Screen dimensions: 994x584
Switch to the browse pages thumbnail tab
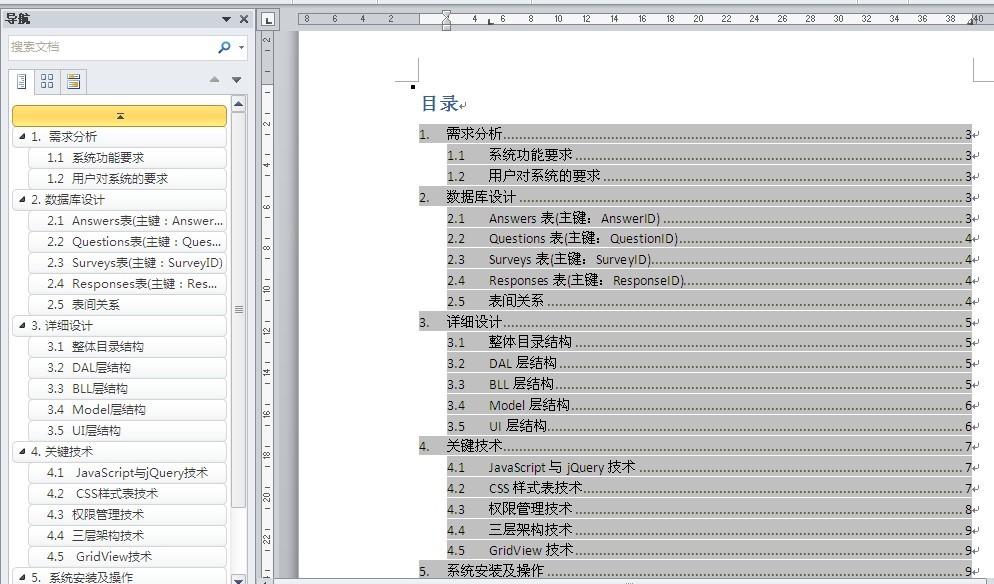47,81
